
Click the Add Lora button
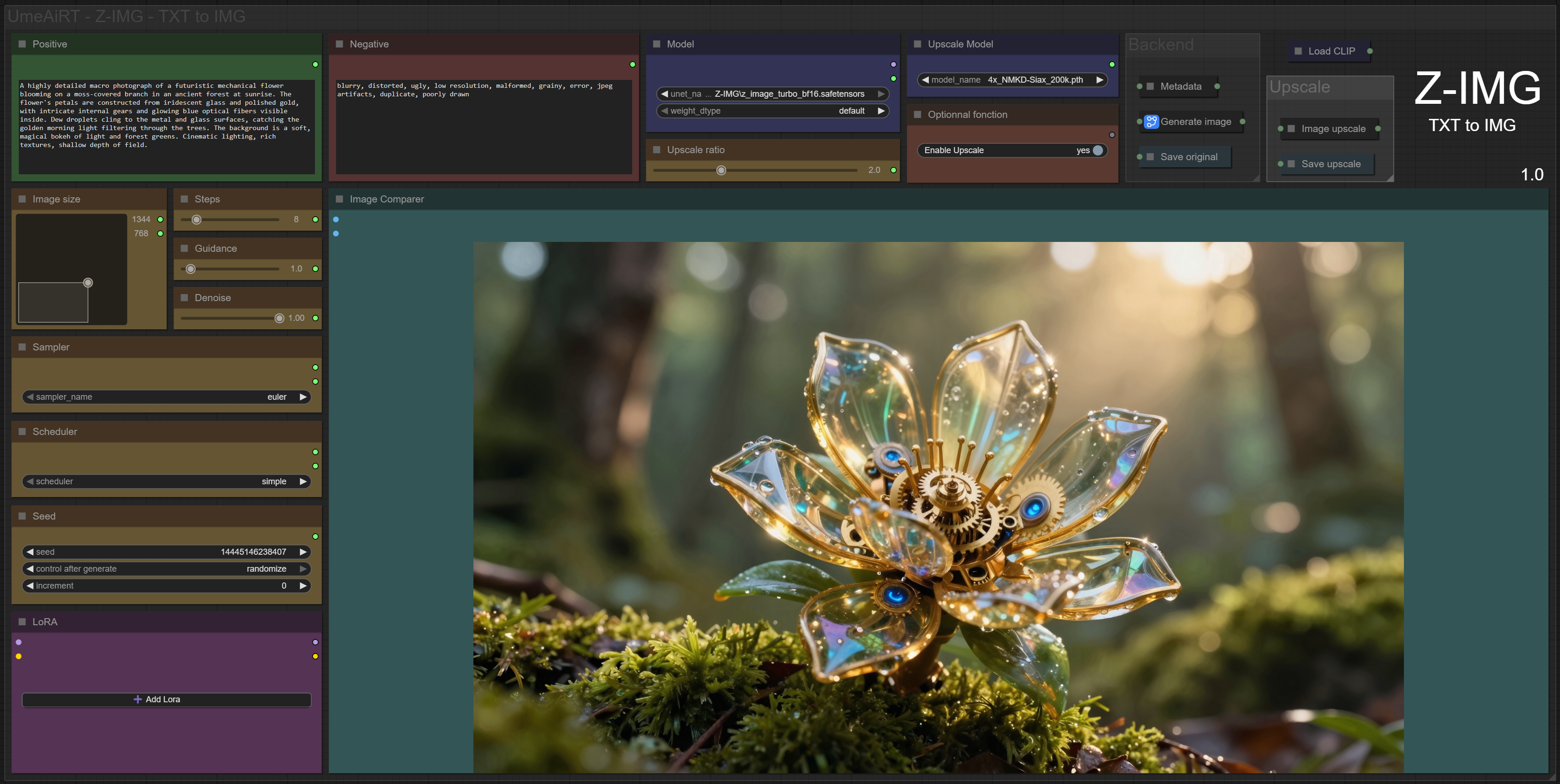click(x=166, y=699)
